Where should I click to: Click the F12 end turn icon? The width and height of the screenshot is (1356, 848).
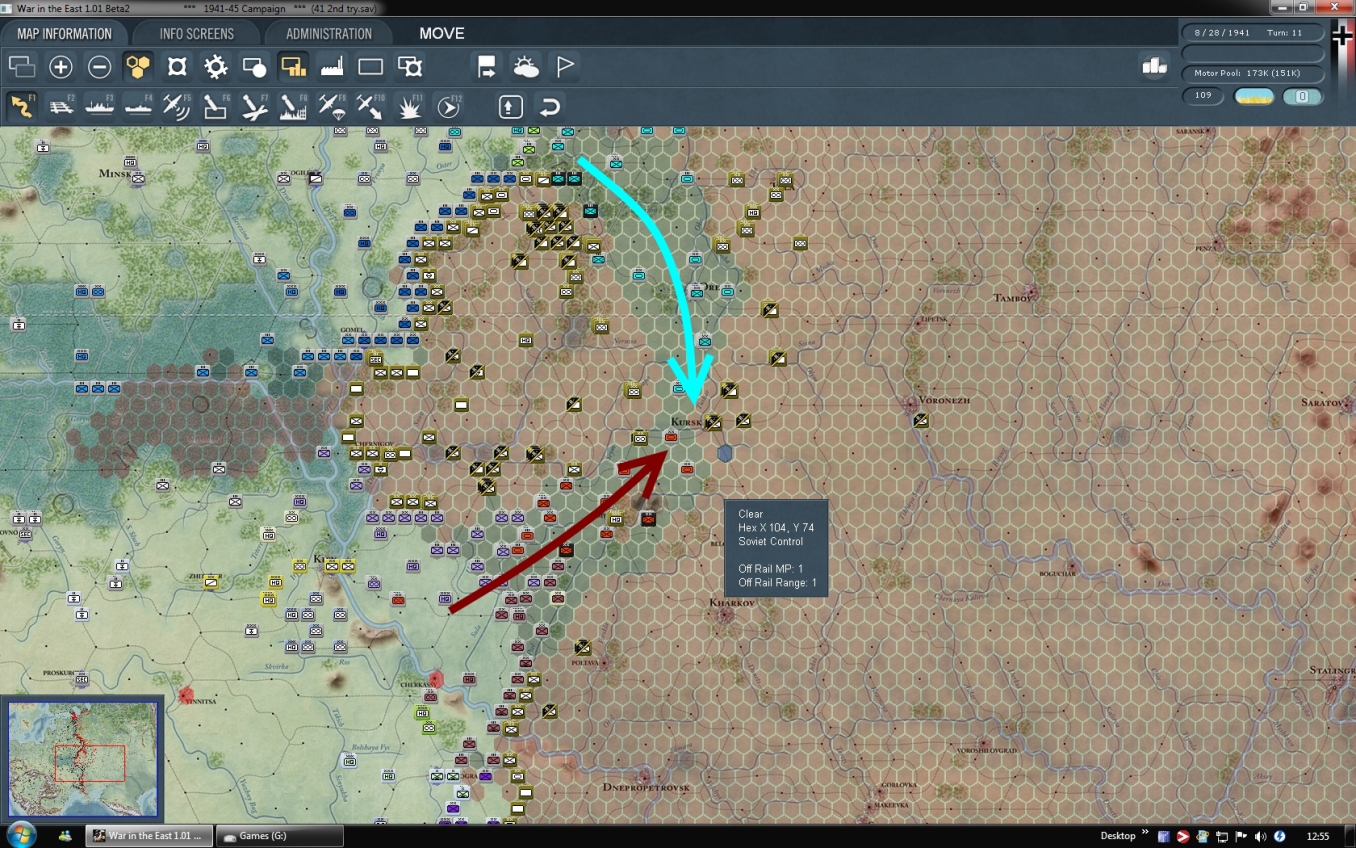click(x=449, y=106)
